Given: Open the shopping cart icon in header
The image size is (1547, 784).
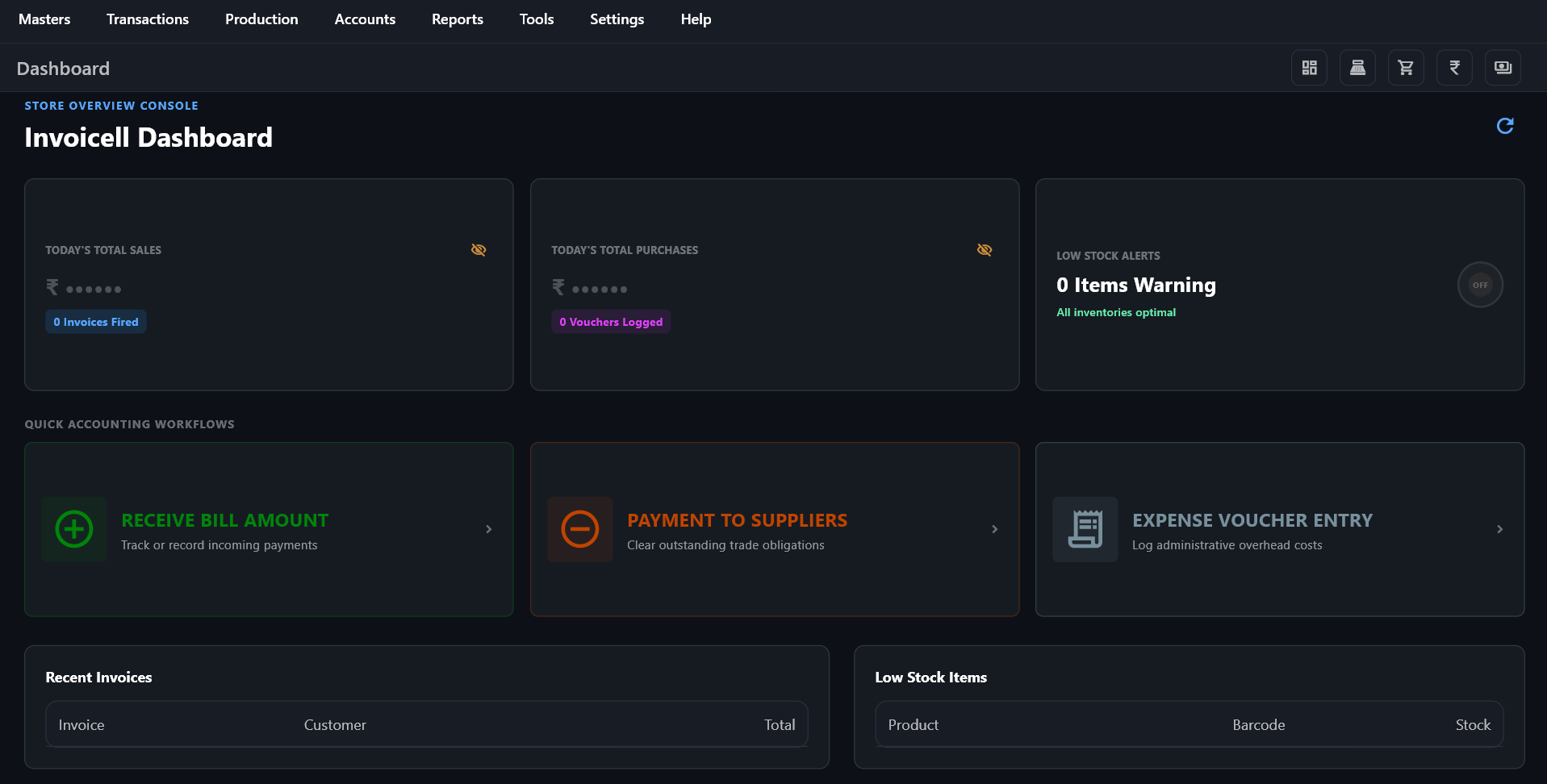Looking at the screenshot, I should 1406,68.
